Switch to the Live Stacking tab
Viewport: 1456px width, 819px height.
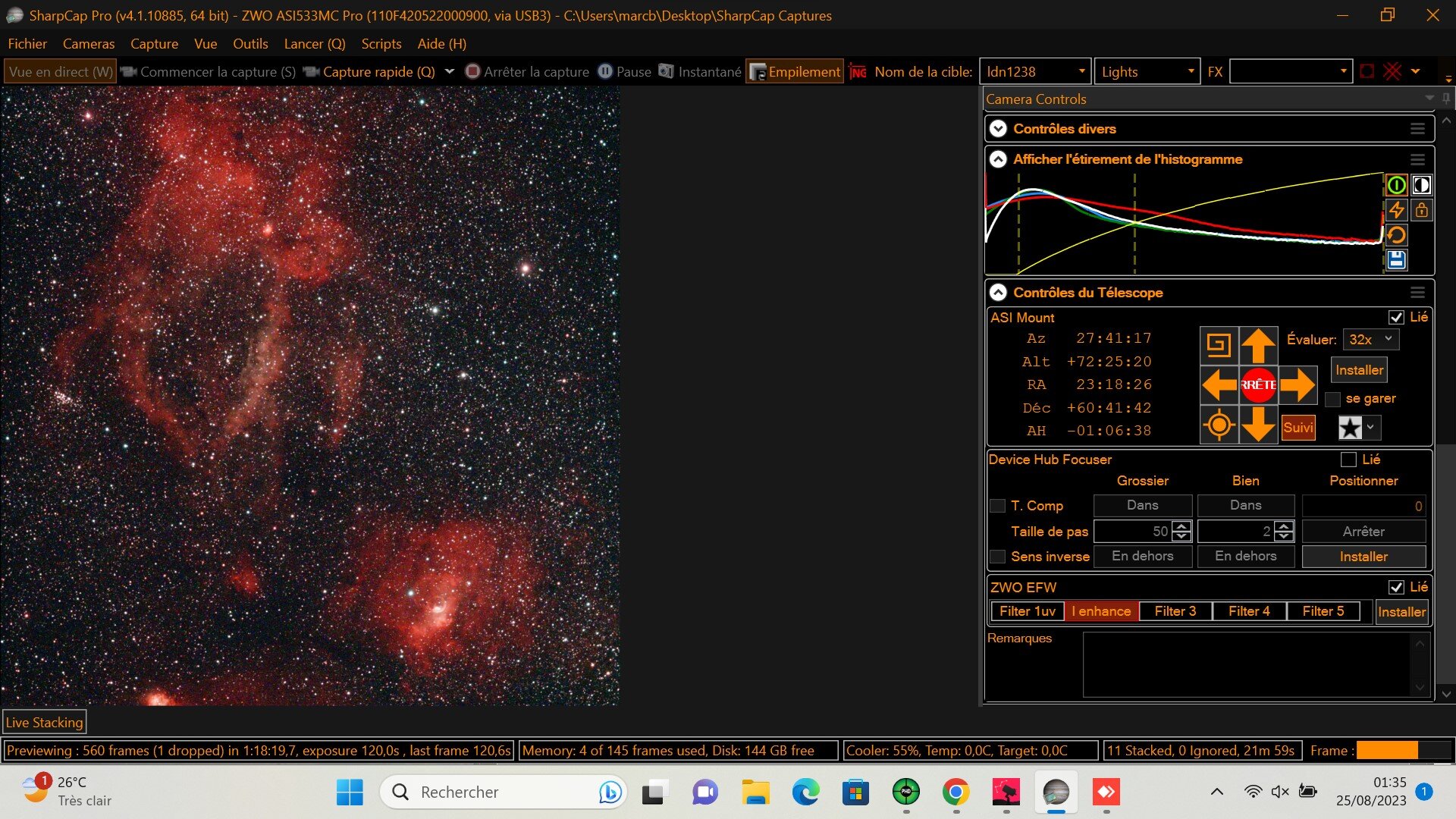(44, 723)
